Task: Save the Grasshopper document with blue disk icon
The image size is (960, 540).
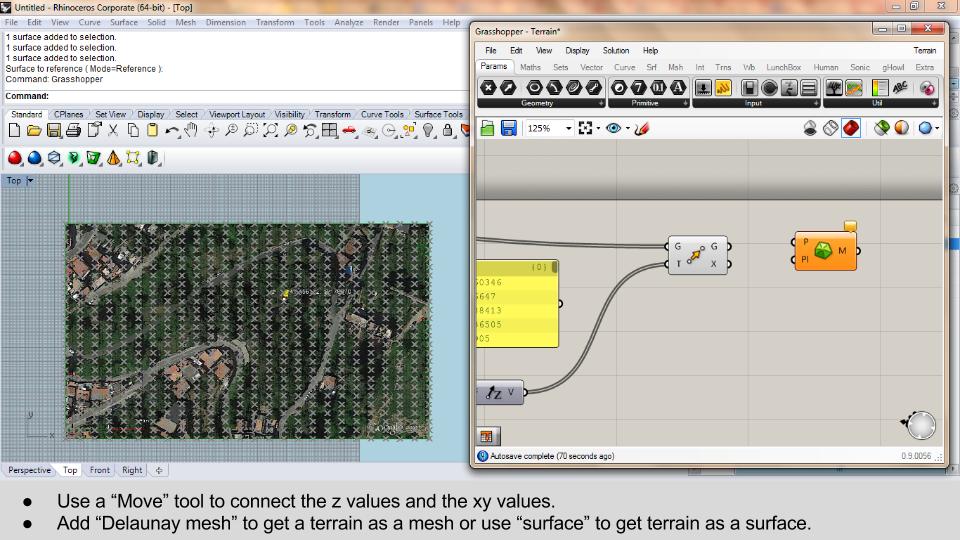Action: pos(509,129)
